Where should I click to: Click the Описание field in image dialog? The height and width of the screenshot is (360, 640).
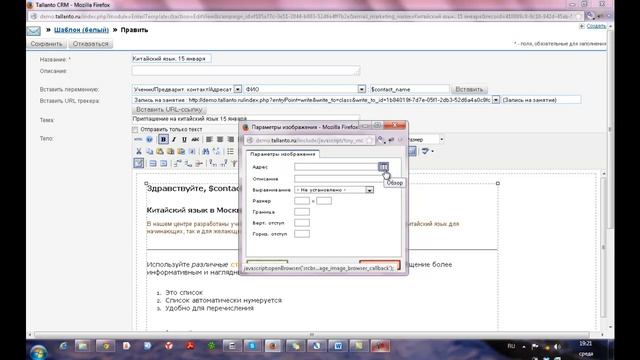point(339,178)
